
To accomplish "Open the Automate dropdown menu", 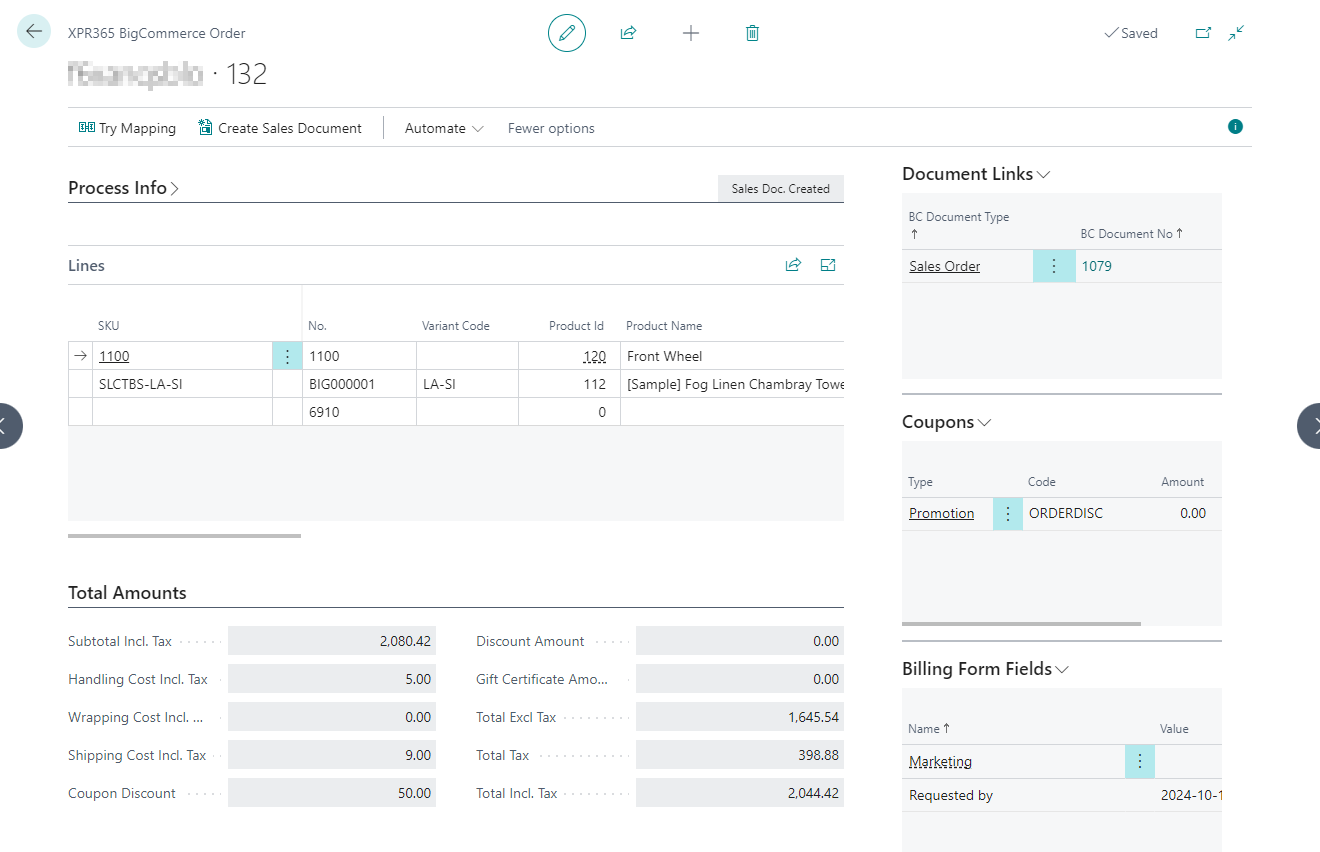I will click(x=444, y=128).
